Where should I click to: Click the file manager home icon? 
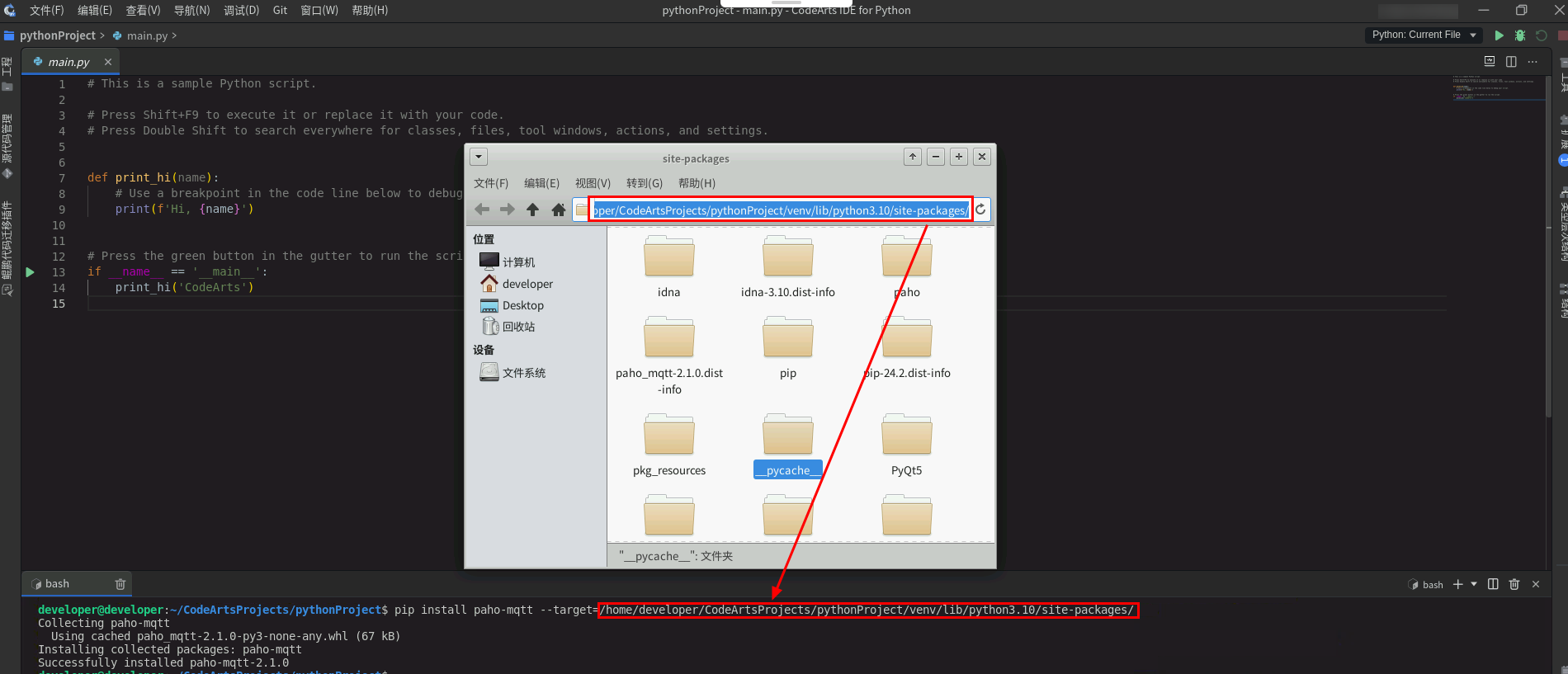[559, 210]
